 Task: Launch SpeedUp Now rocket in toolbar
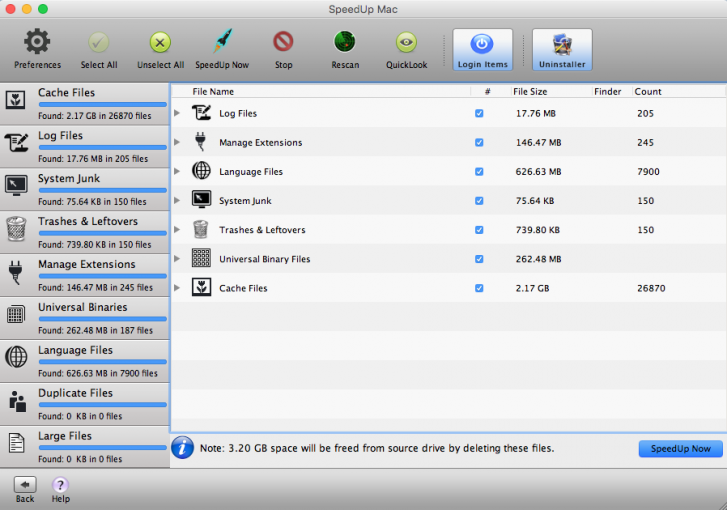[221, 43]
